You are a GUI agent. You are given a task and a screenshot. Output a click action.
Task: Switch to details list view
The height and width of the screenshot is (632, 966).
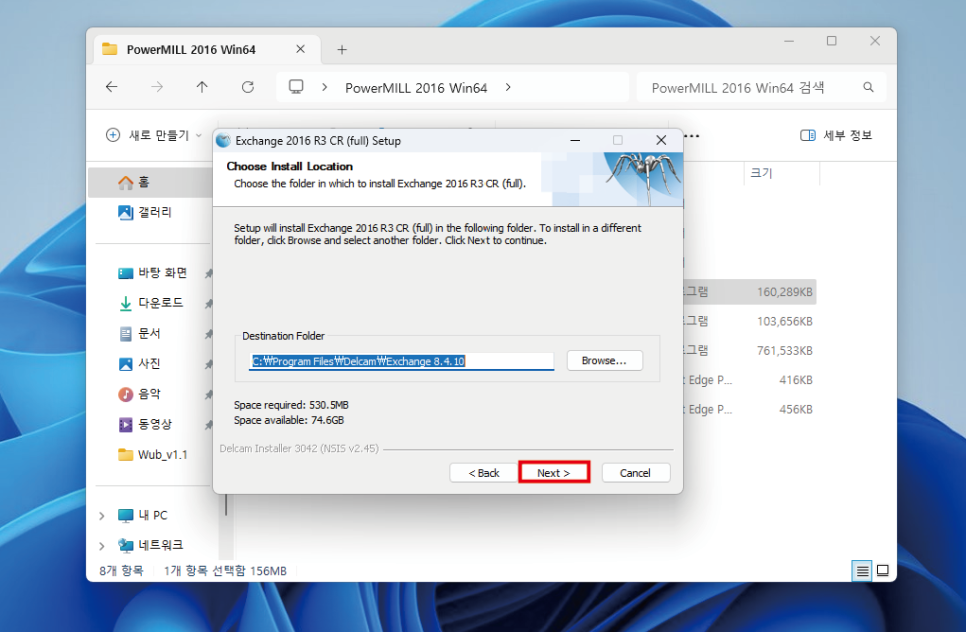[x=862, y=571]
